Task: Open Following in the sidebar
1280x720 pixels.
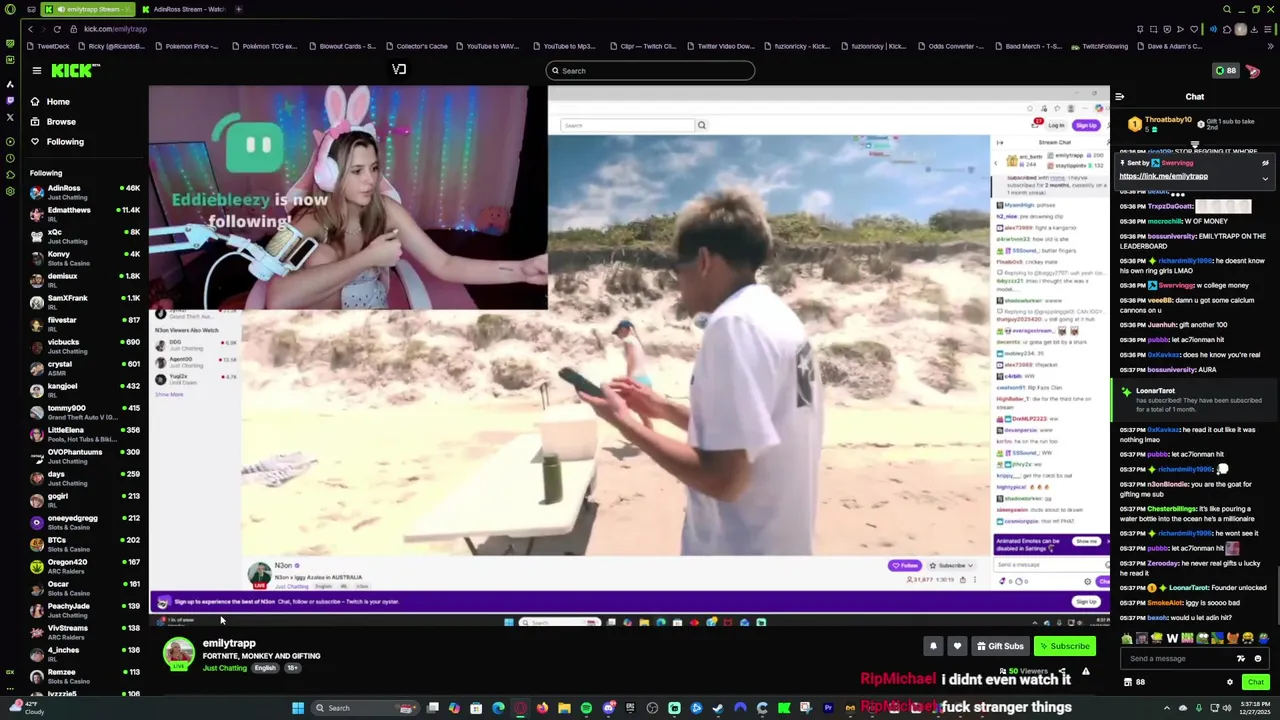Action: coord(65,142)
